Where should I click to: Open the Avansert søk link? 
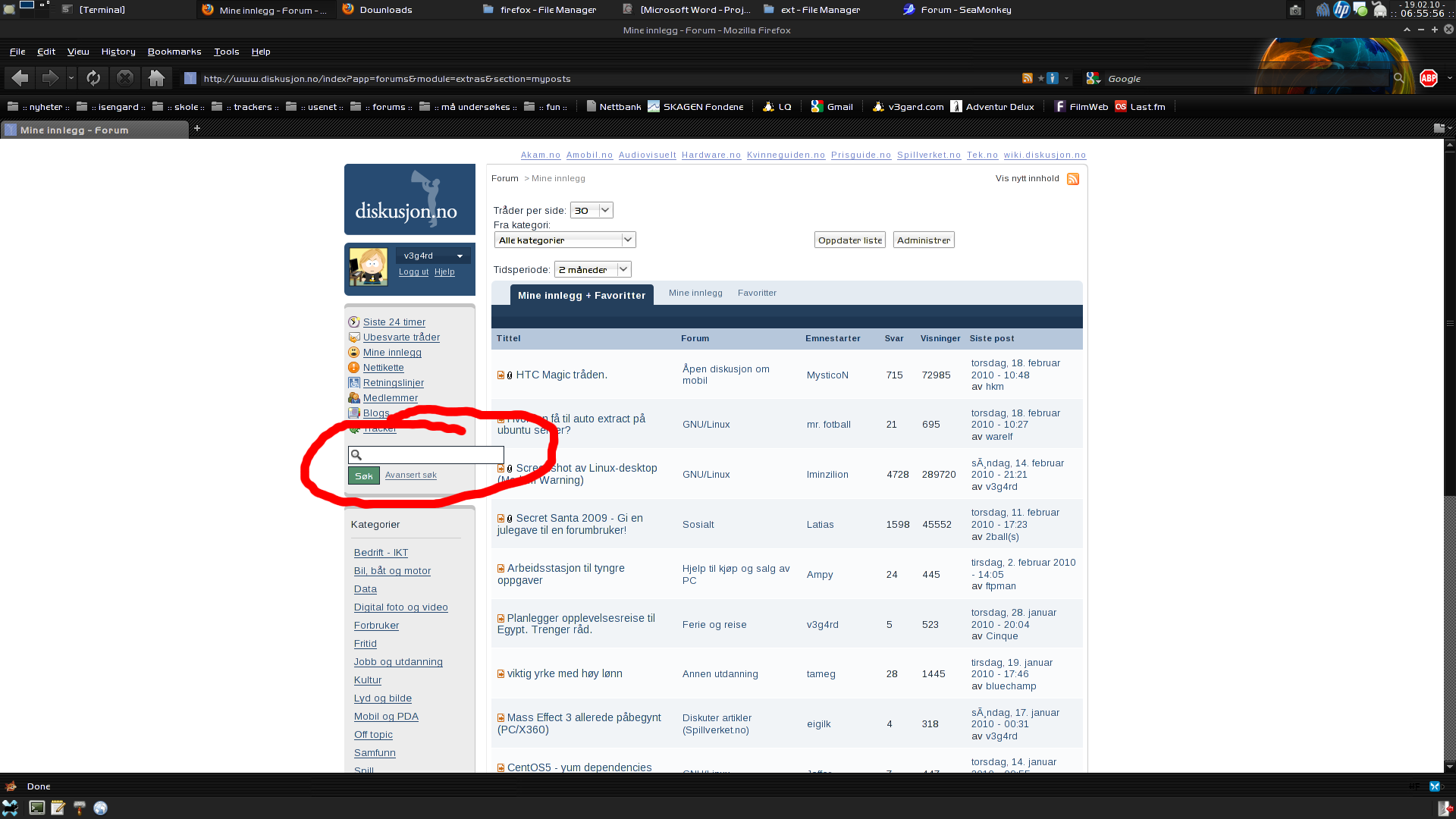pos(411,475)
